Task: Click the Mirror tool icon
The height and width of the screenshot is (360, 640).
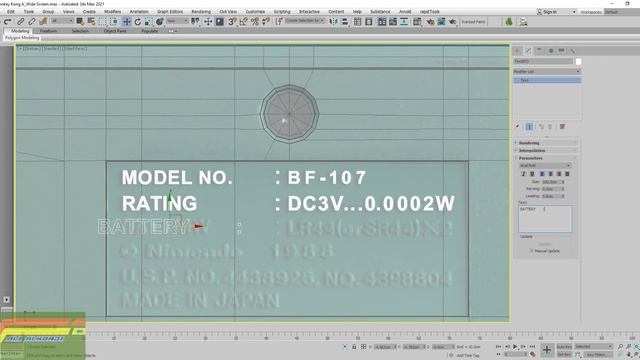Action: click(x=333, y=21)
